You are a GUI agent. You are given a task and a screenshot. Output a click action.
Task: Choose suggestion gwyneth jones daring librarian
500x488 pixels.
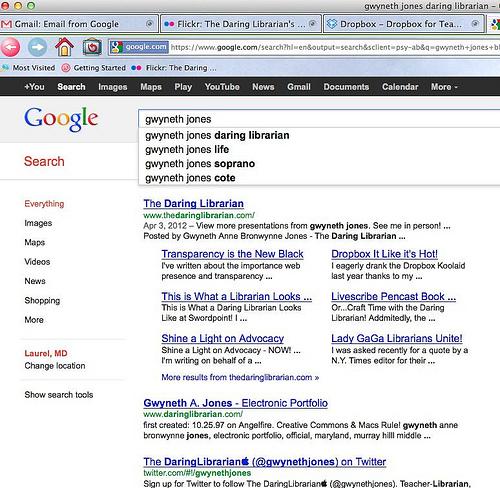click(217, 135)
